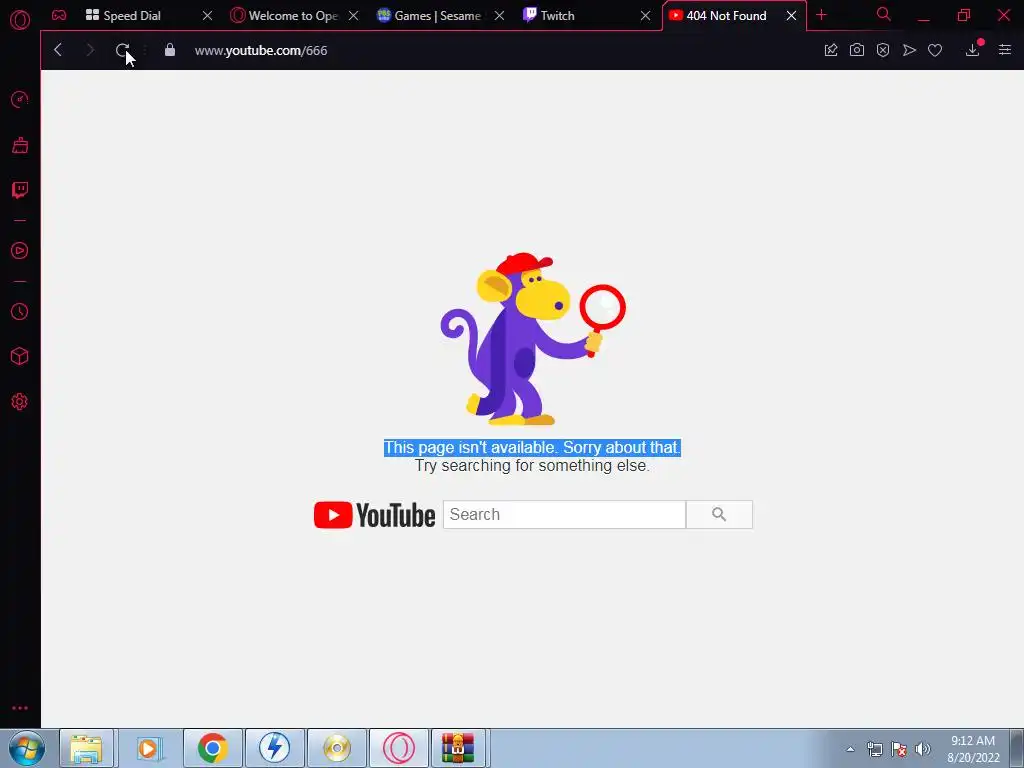1024x768 pixels.
Task: Open the edit/pinboard icon in address bar
Action: click(x=831, y=50)
